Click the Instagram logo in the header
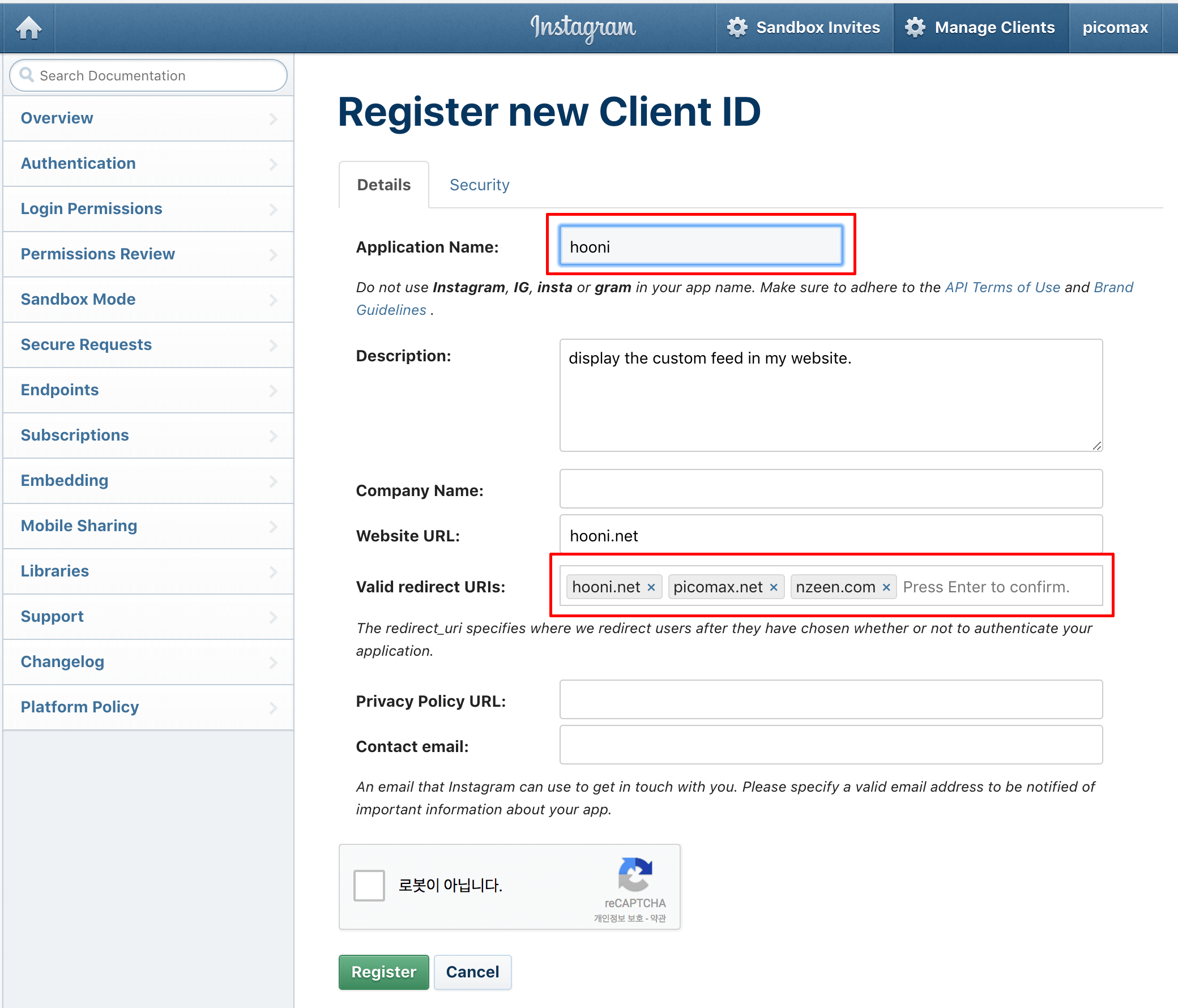The height and width of the screenshot is (1008, 1178). (583, 28)
